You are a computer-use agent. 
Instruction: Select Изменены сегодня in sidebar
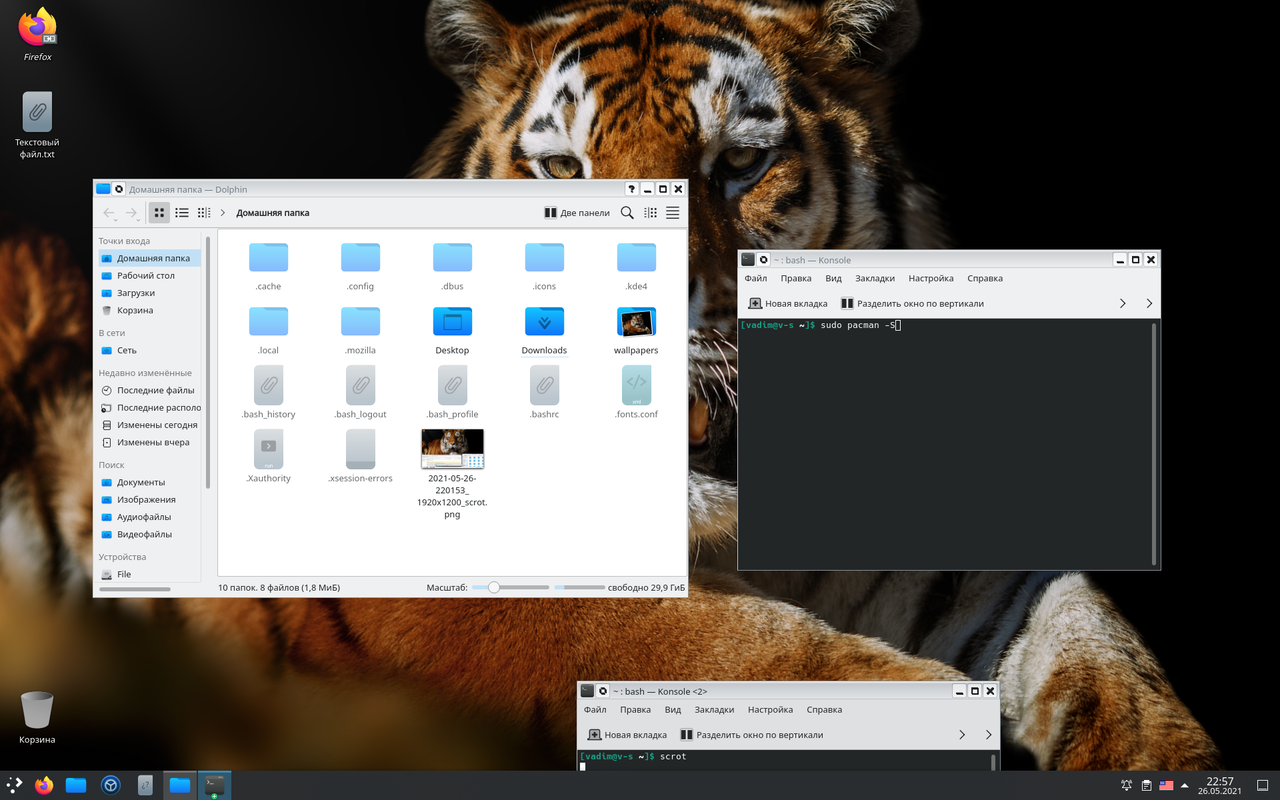(x=148, y=425)
